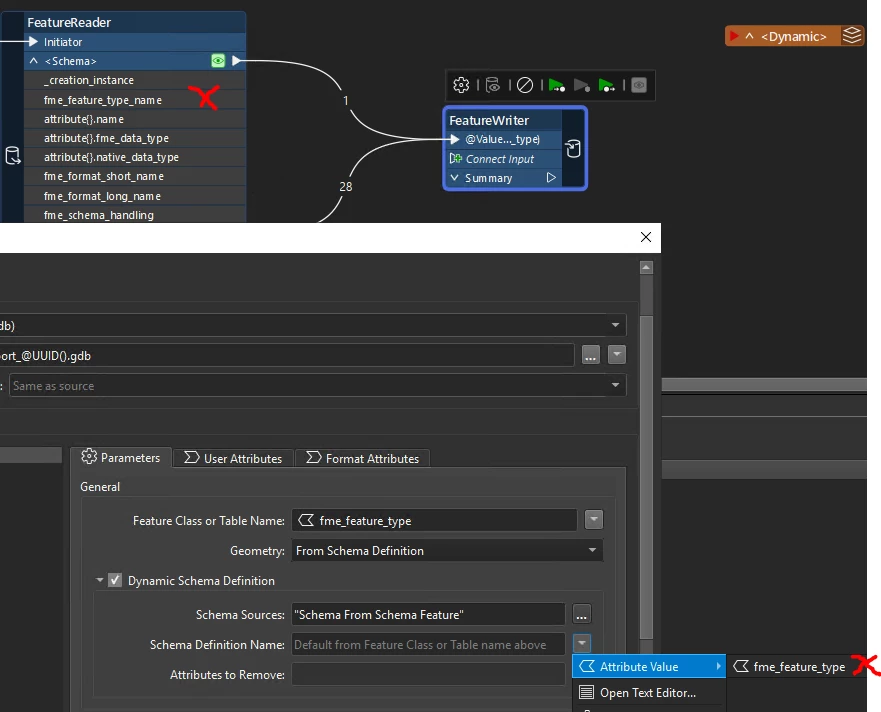Viewport: 881px width, 712px height.
Task: Open the Feature Class or Table Name dropdown arrow
Action: [x=593, y=520]
